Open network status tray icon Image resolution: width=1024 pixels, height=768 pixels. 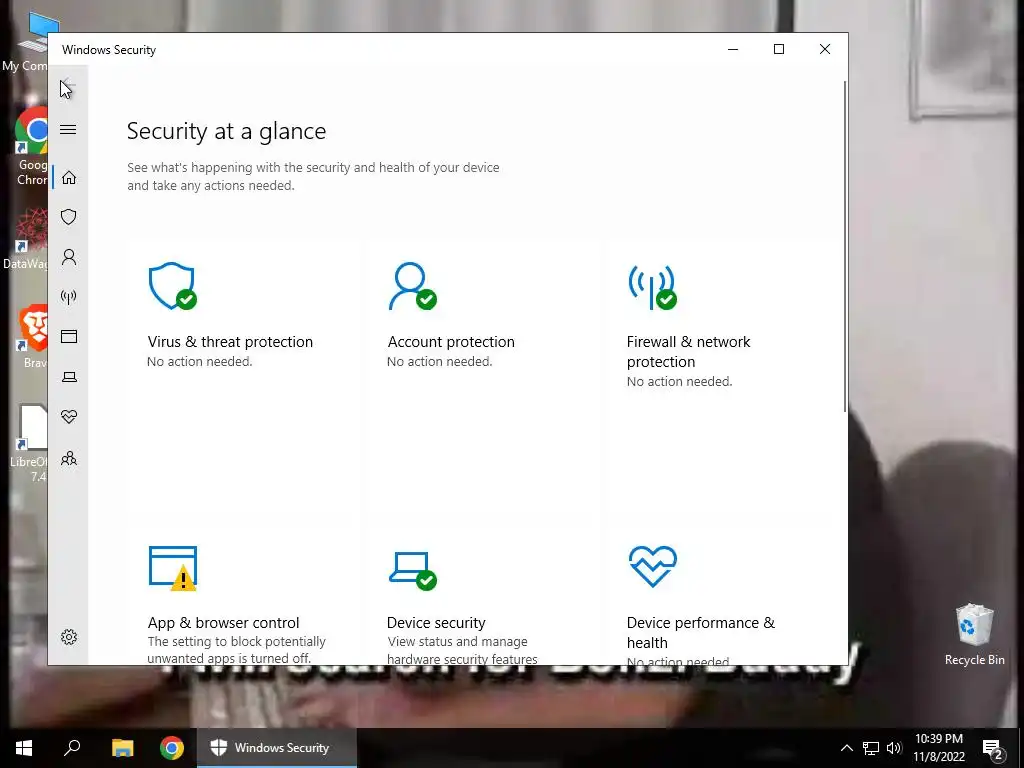click(x=871, y=748)
